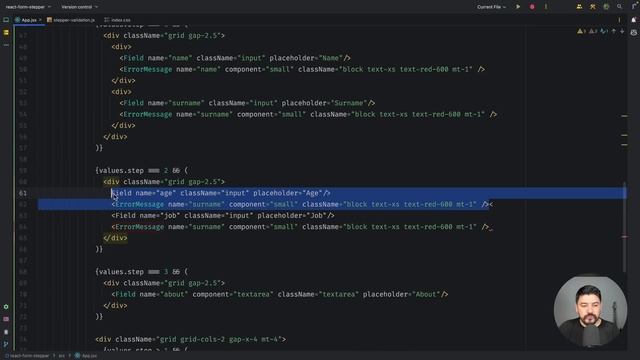Open more tool windows ellipsis on left

pos(6,45)
